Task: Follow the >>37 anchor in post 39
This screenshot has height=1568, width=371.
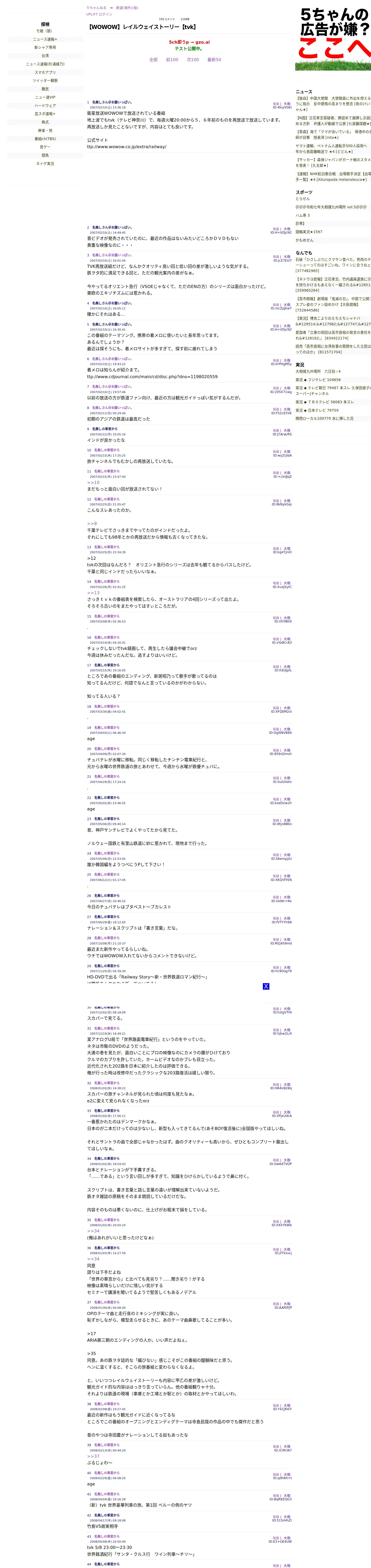Action: pyautogui.click(x=93, y=1457)
